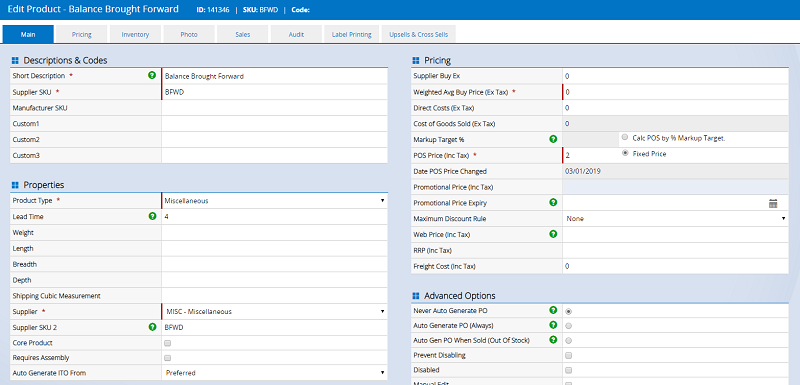
Task: Click the Promotional Price (Inc Tax) field
Action: pyautogui.click(x=676, y=187)
